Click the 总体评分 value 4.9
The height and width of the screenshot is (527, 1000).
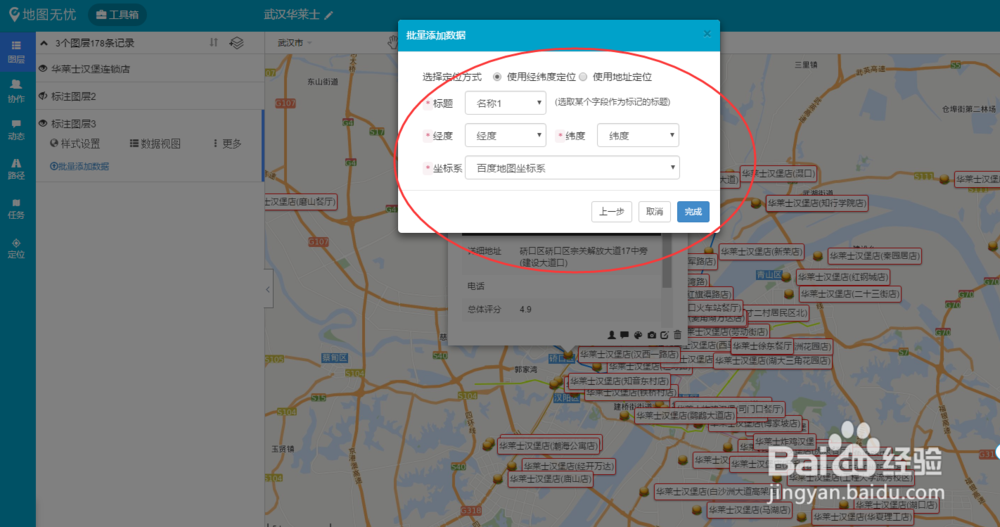point(526,309)
